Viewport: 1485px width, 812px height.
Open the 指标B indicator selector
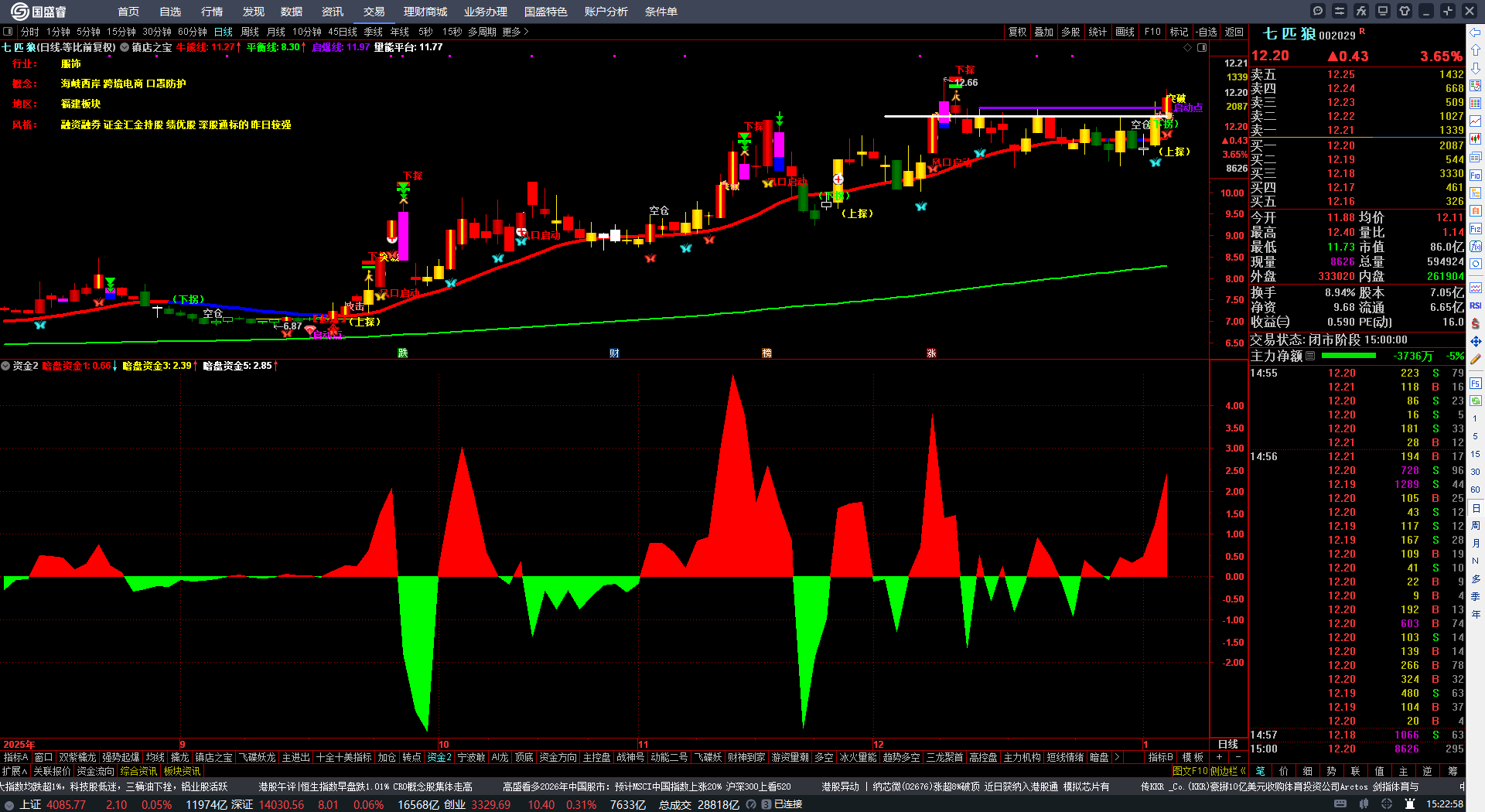click(1161, 757)
